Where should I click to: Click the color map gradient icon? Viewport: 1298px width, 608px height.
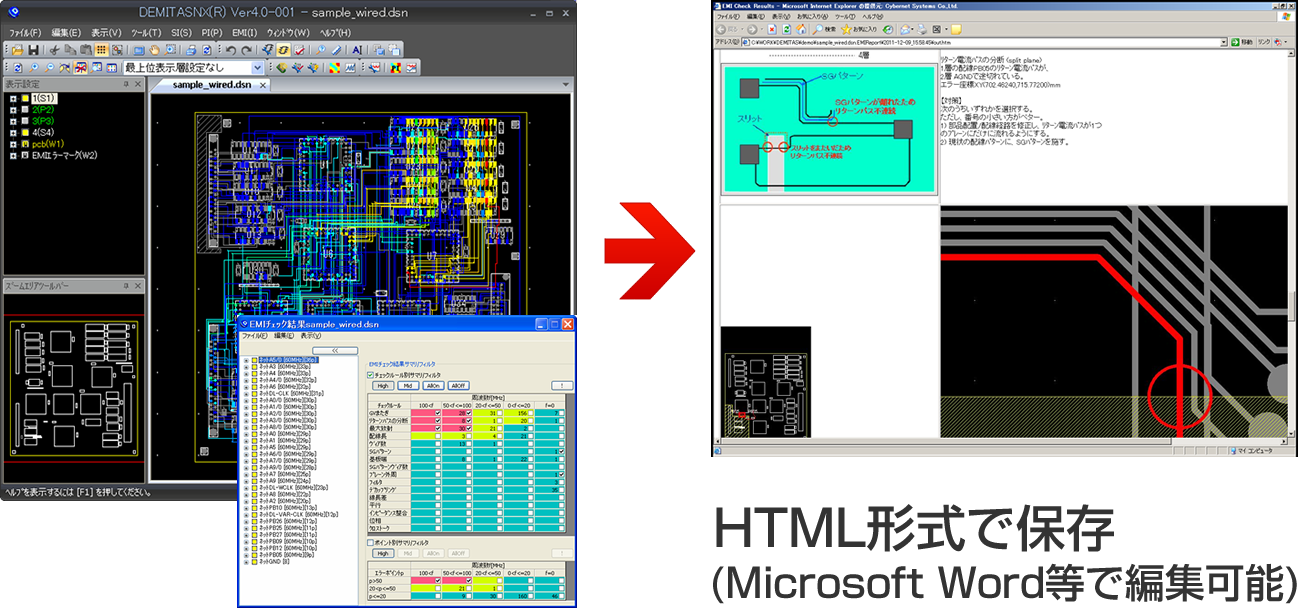335,68
